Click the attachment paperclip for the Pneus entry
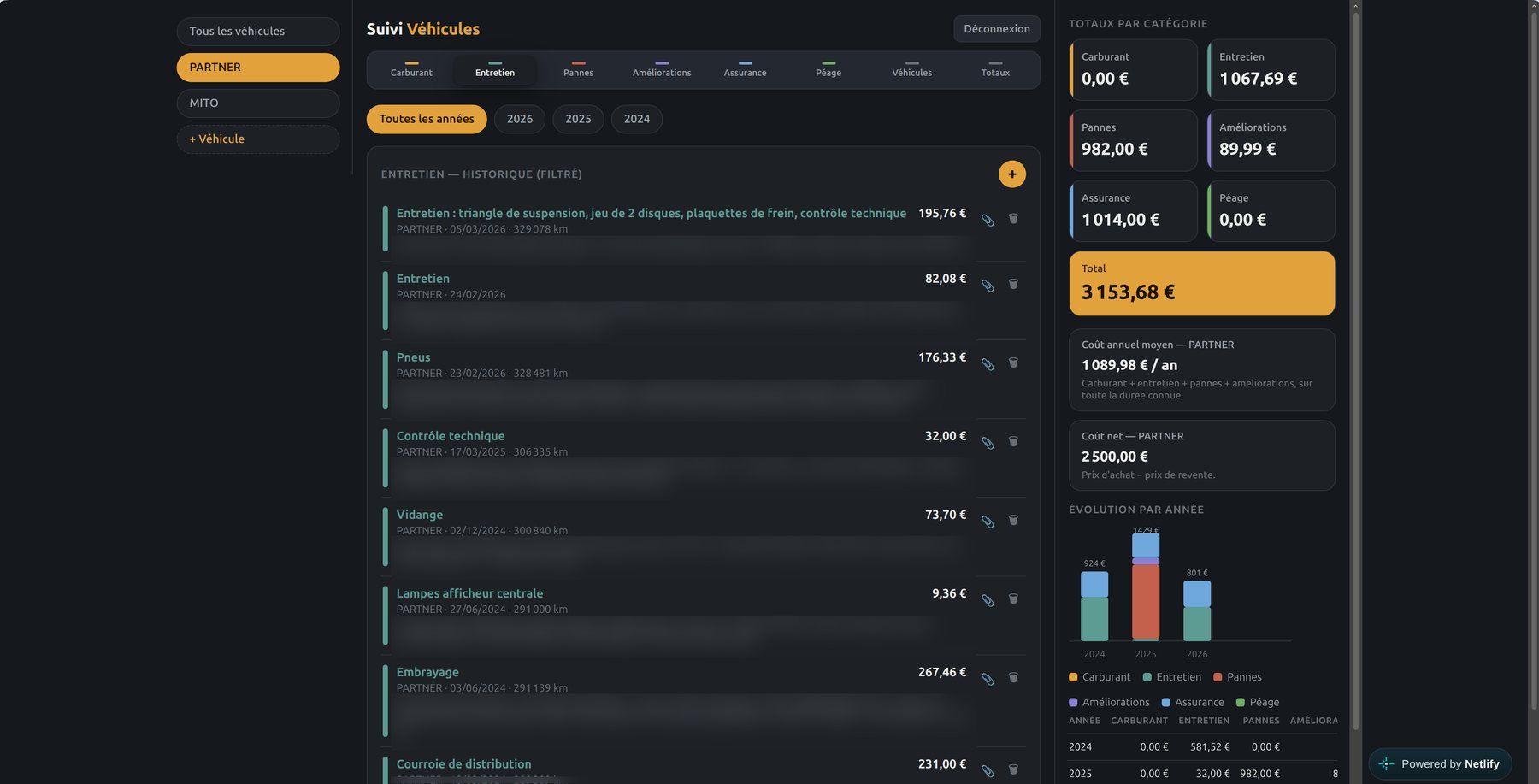The image size is (1539, 784). point(988,364)
